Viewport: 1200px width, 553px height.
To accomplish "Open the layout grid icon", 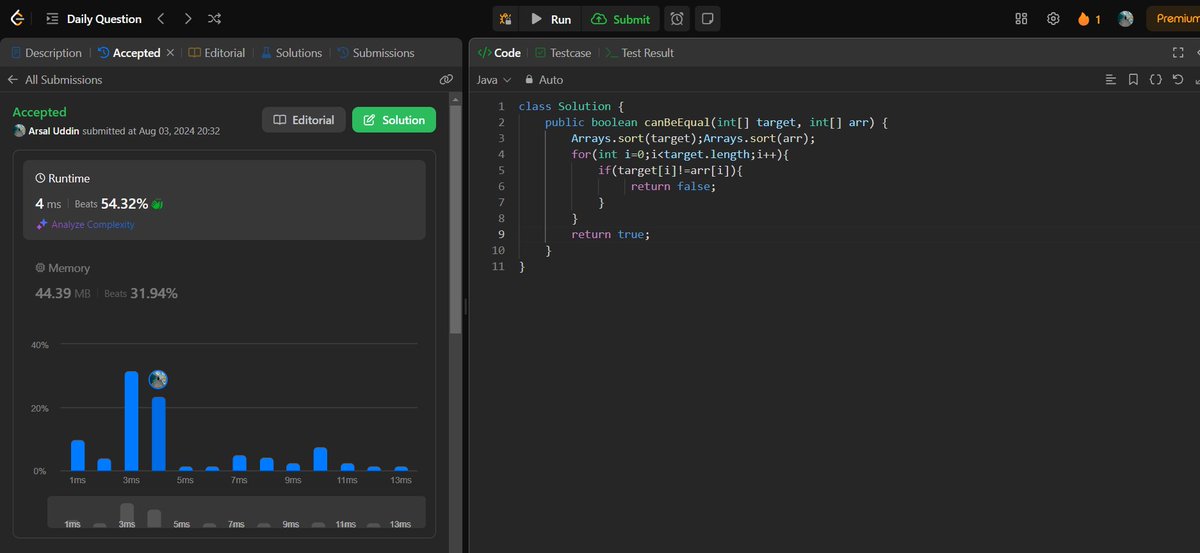I will 1021,19.
